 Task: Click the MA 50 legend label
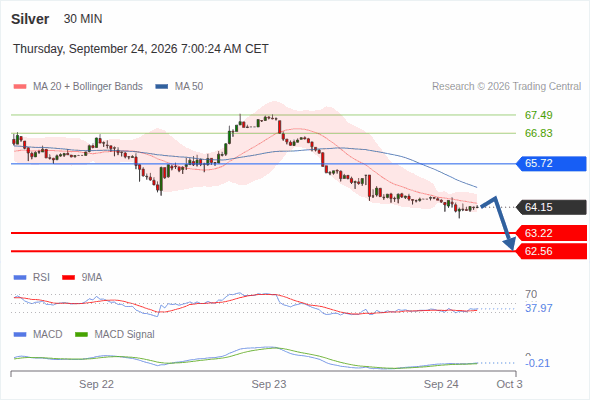coord(189,87)
